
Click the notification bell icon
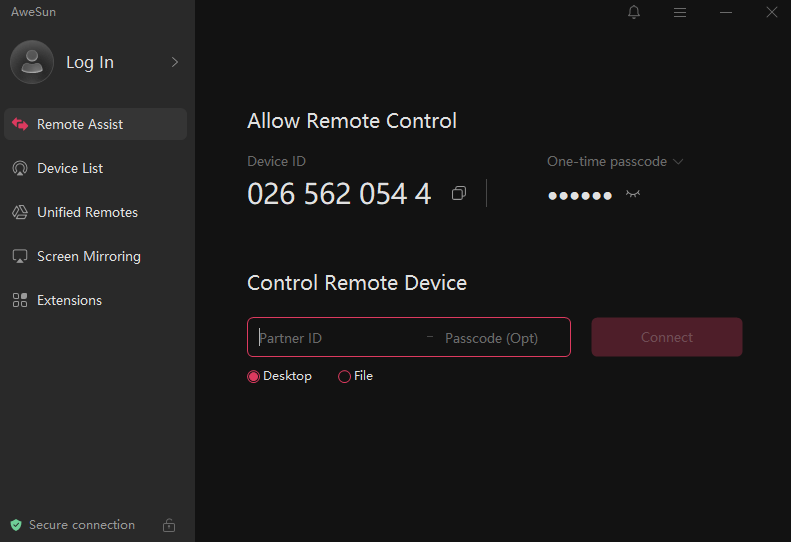coord(634,12)
